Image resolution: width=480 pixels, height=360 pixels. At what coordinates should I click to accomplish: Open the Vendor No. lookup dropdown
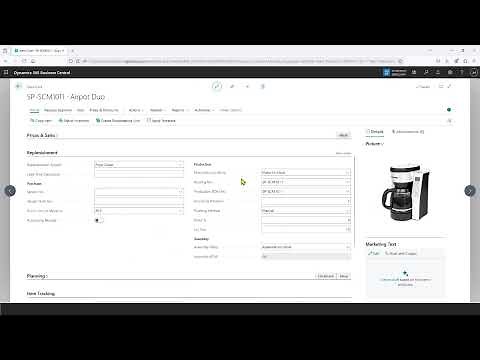tap(180, 192)
